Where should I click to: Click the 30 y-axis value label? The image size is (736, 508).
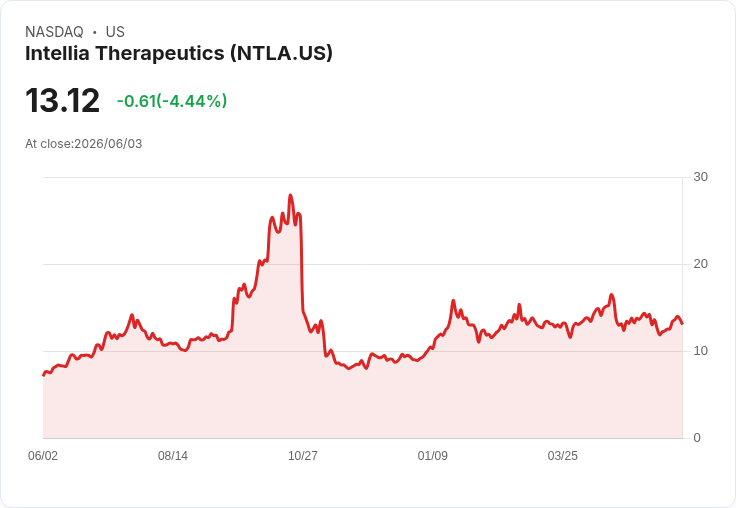(x=700, y=177)
